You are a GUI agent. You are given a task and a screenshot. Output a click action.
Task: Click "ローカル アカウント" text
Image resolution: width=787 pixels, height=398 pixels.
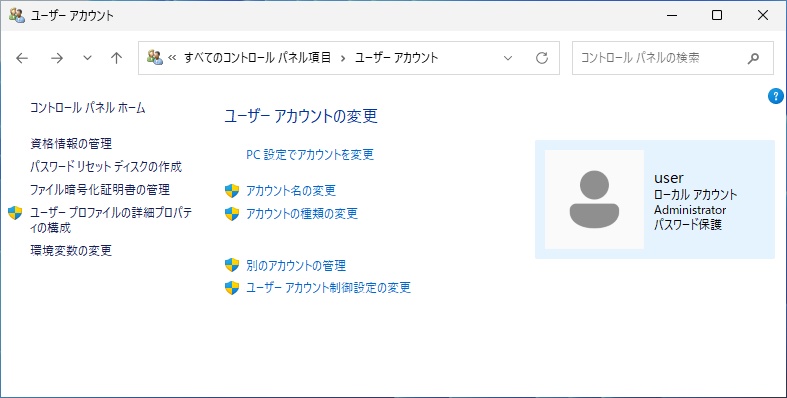click(x=696, y=195)
